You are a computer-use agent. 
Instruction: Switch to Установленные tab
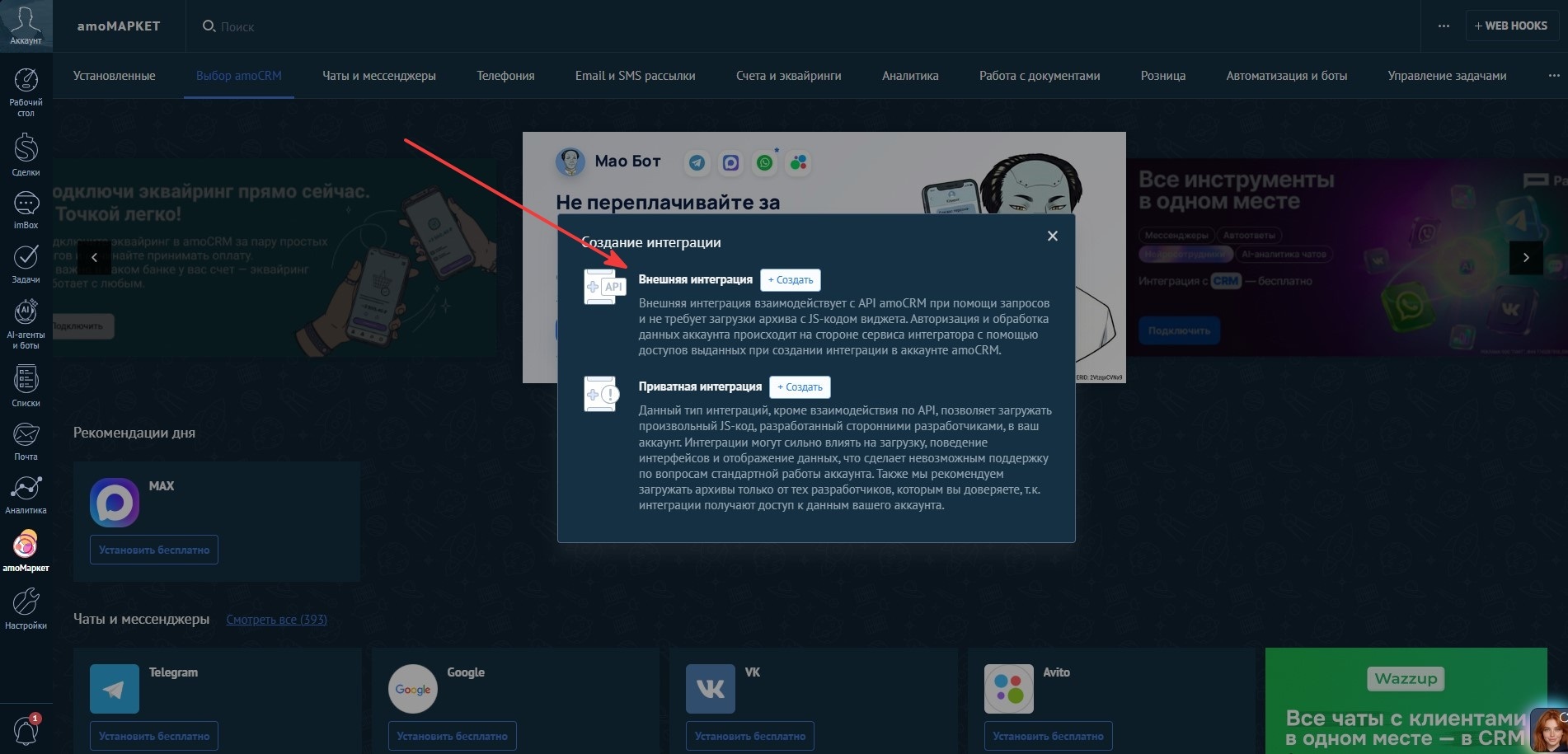coord(115,76)
